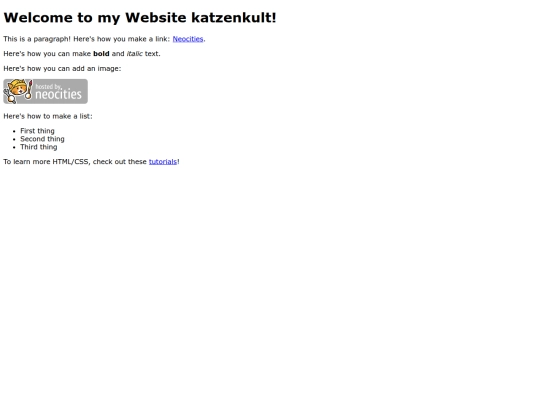Click the cat mascot in the badge

coord(18,91)
